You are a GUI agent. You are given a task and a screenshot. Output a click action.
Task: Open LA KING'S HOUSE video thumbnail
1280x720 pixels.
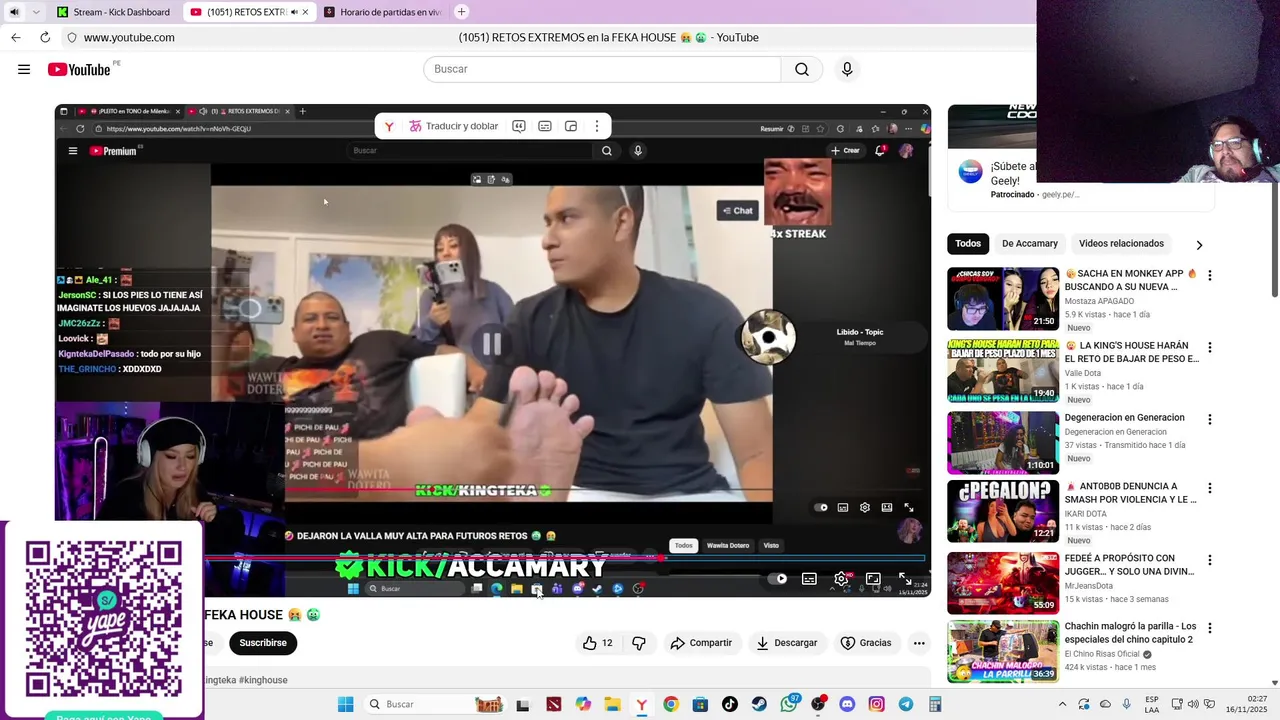pos(1003,370)
